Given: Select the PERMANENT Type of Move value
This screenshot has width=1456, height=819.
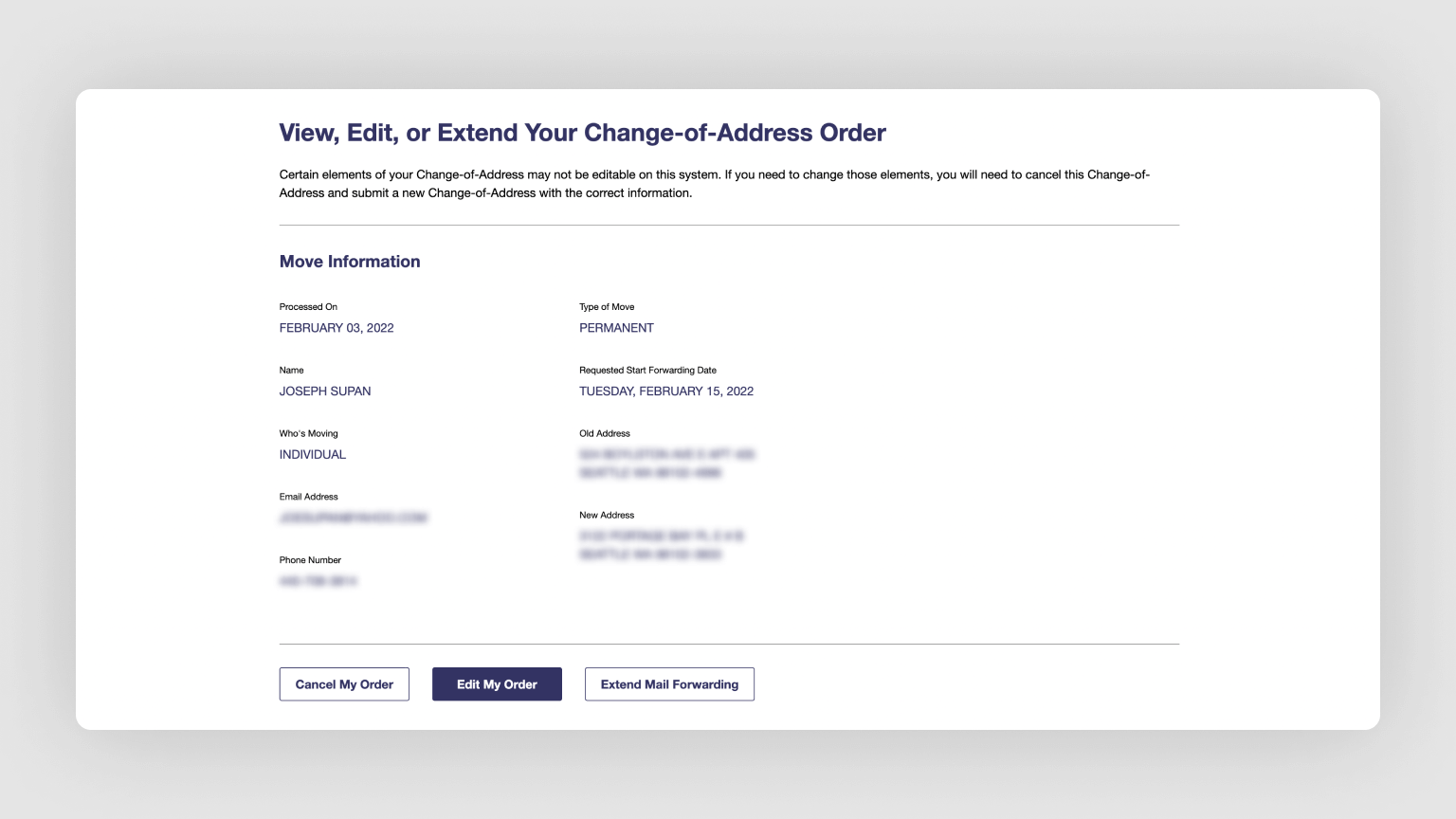Looking at the screenshot, I should [616, 327].
